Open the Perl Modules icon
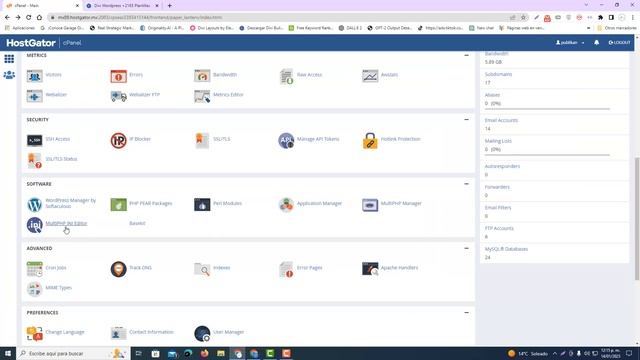640x360 pixels. point(202,204)
